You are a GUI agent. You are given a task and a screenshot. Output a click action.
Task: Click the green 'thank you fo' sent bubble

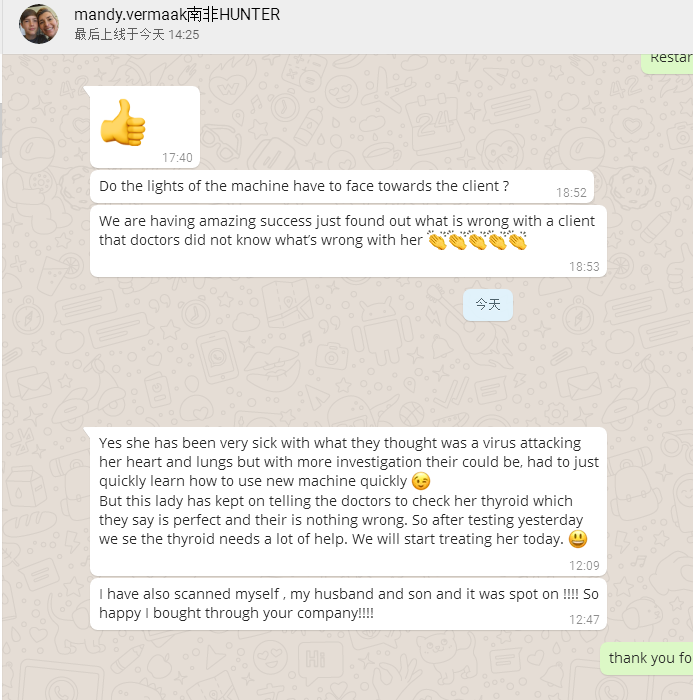coord(647,659)
